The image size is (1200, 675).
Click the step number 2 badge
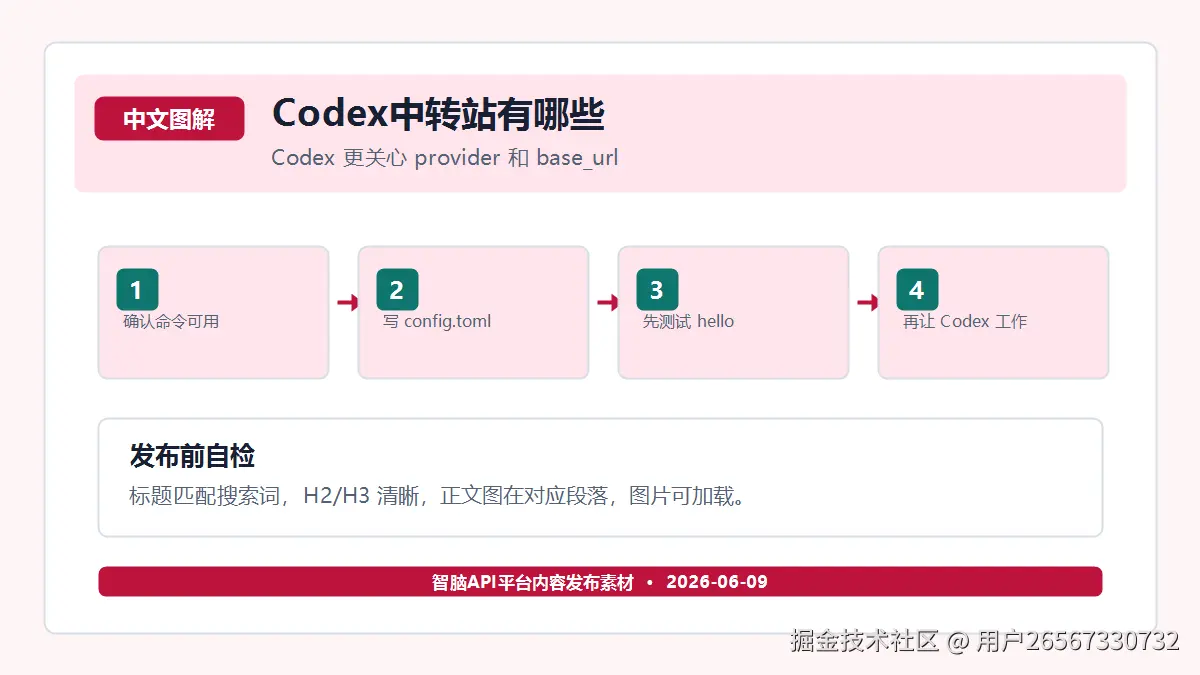pos(397,290)
